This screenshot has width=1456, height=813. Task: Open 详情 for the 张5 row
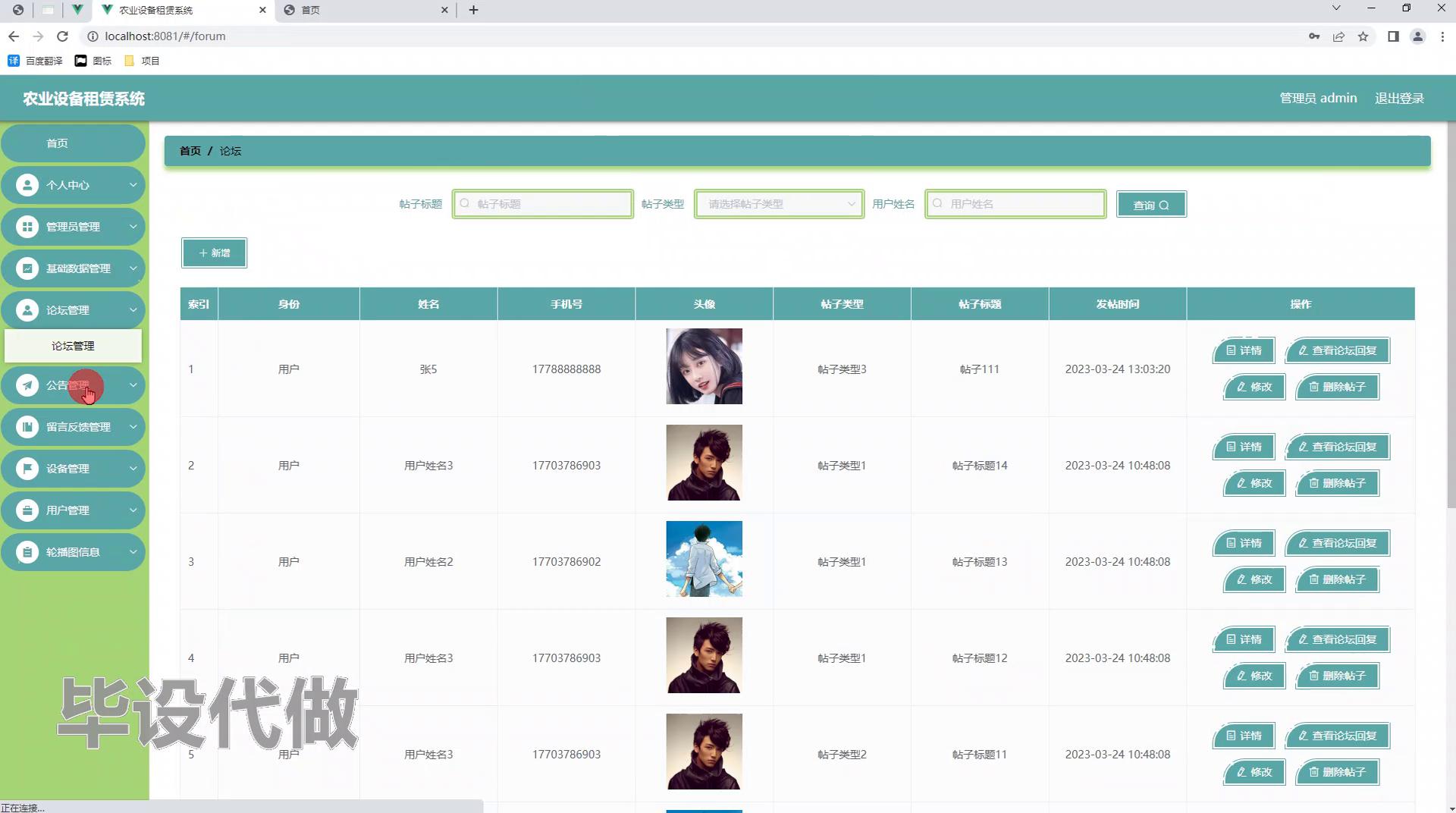coord(1244,350)
